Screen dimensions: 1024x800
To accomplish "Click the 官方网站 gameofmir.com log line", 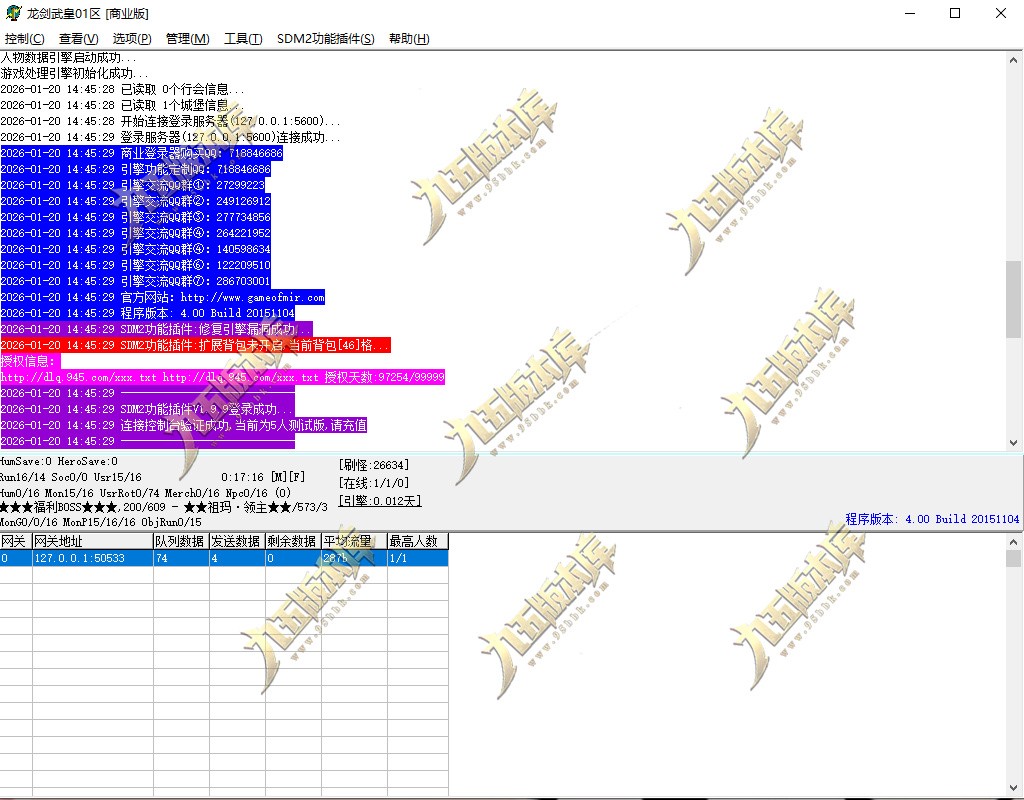I will (x=163, y=297).
